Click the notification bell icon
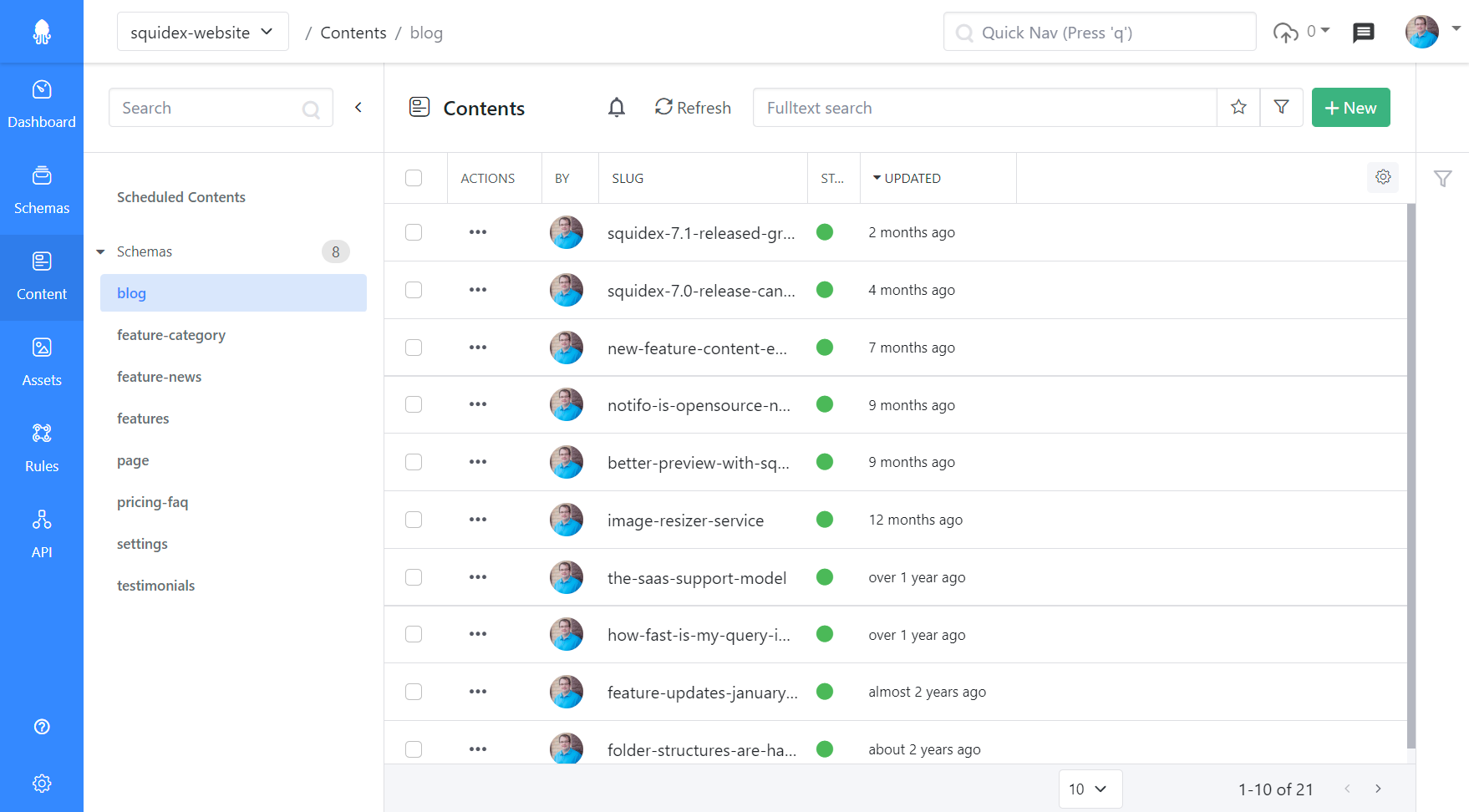The width and height of the screenshot is (1469, 812). coord(617,108)
